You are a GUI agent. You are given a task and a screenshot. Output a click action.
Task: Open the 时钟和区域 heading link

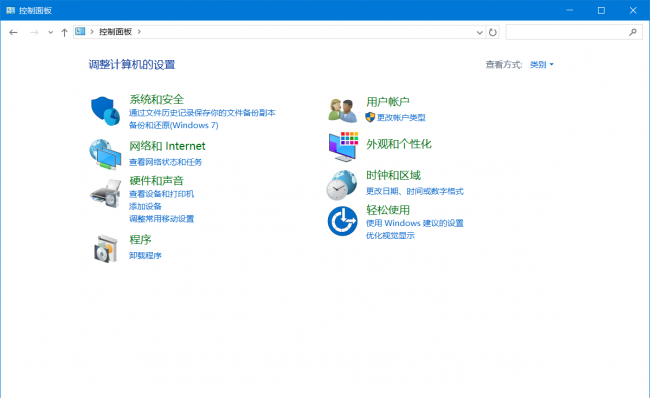pyautogui.click(x=393, y=175)
